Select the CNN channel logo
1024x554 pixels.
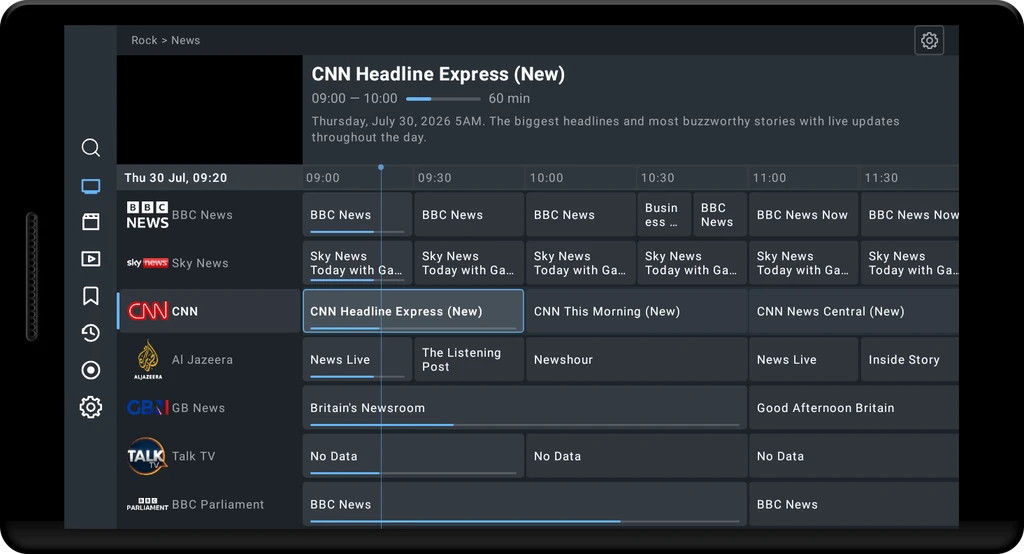(148, 311)
